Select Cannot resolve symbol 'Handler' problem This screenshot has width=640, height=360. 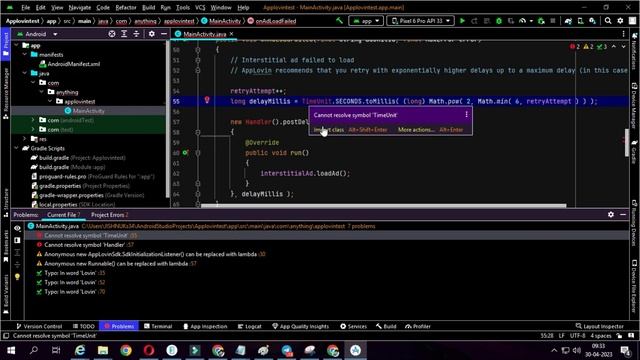[x=84, y=245]
